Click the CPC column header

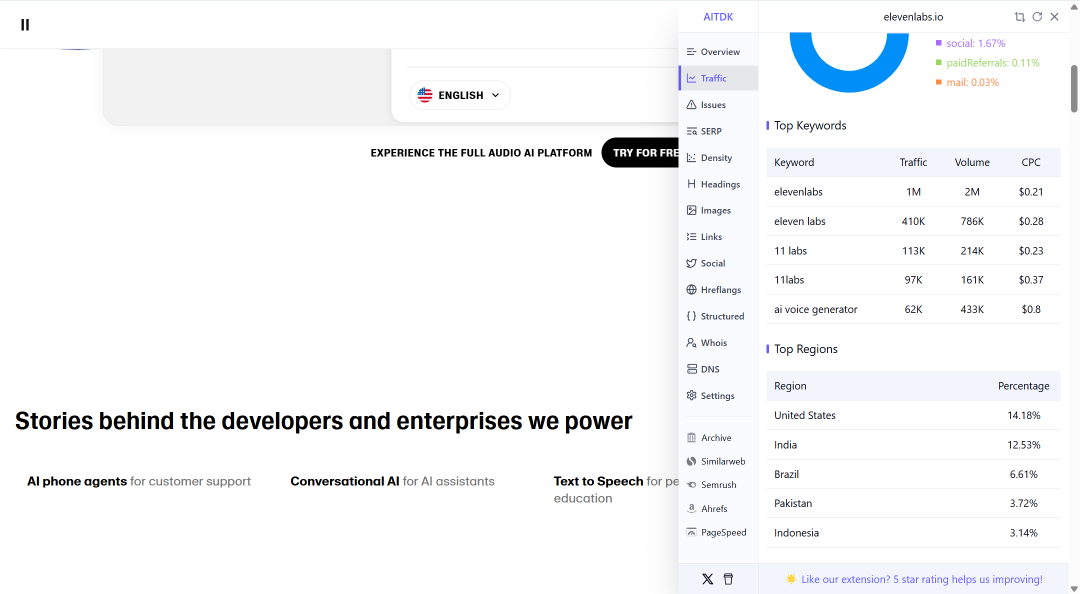pyautogui.click(x=1030, y=162)
